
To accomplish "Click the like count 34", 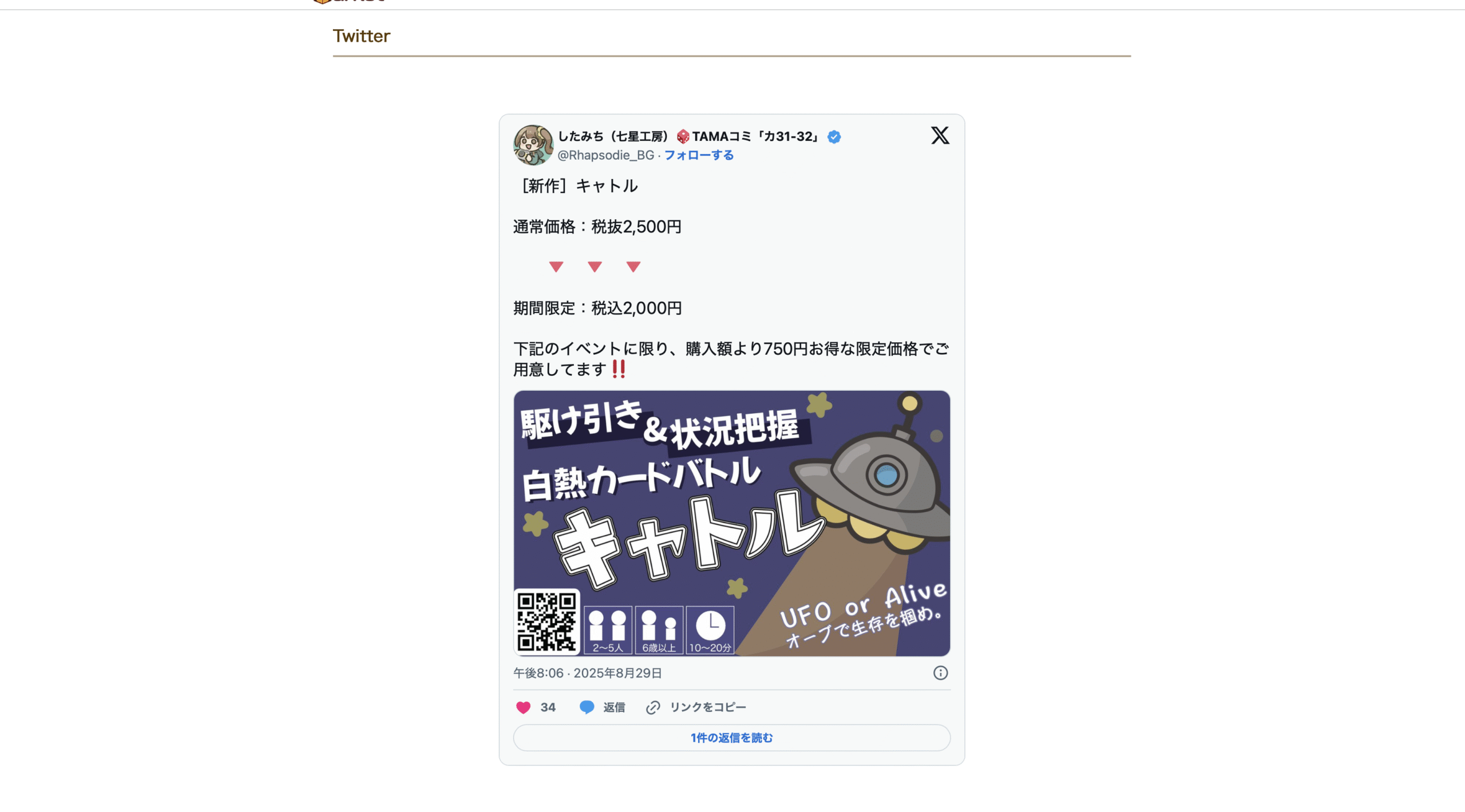I will click(548, 707).
